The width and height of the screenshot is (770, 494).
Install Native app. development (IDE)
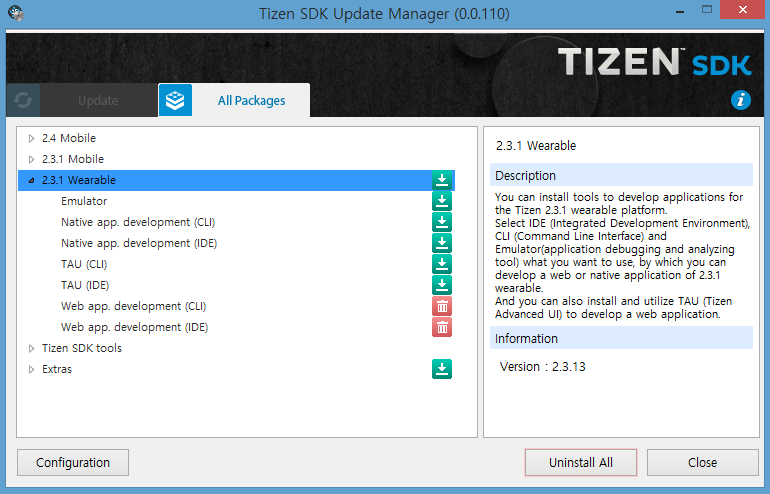click(441, 243)
